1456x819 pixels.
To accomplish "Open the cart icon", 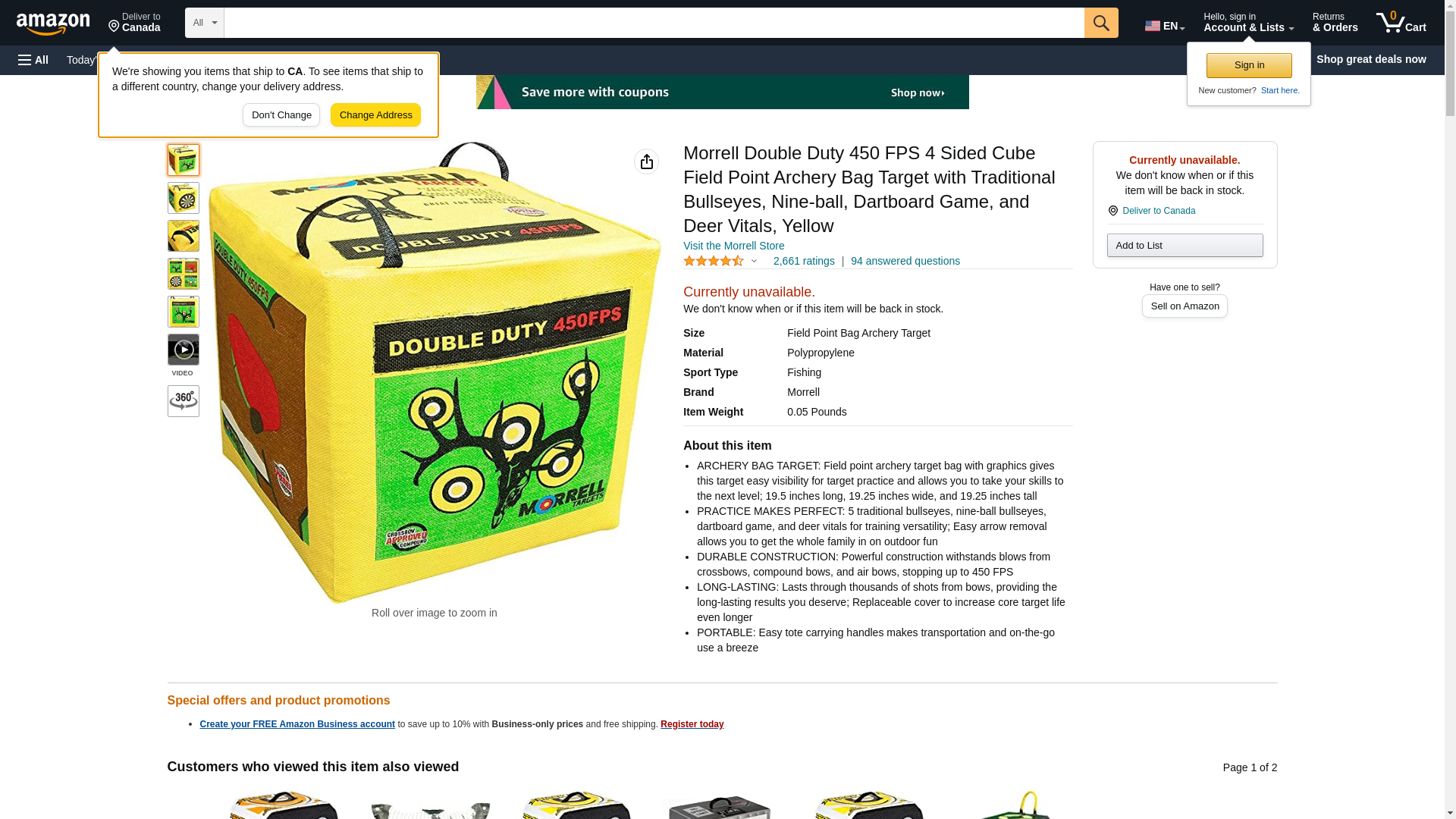I will coord(1401,23).
